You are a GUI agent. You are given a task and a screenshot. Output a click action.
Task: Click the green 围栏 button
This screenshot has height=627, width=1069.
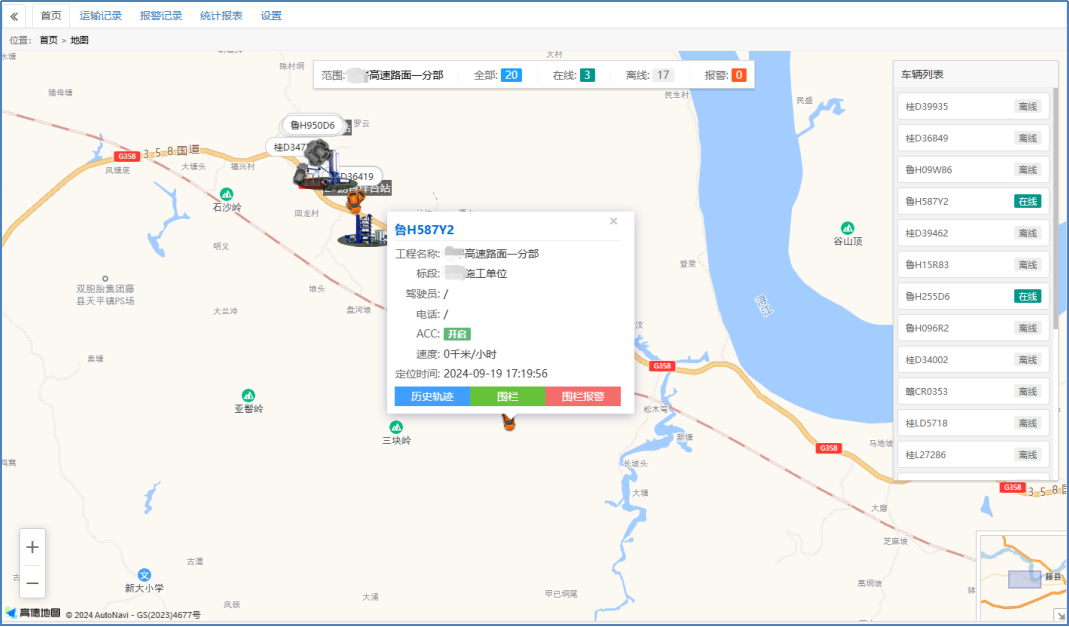(x=508, y=397)
